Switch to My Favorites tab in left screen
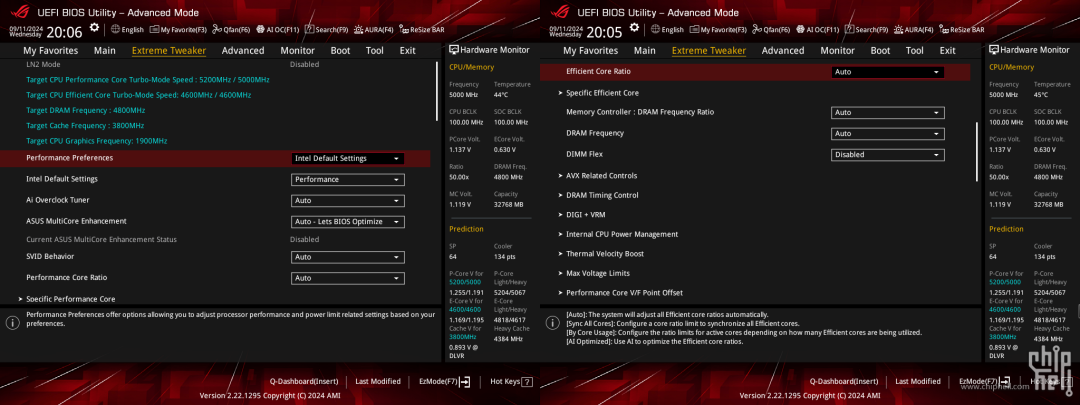 coord(51,50)
